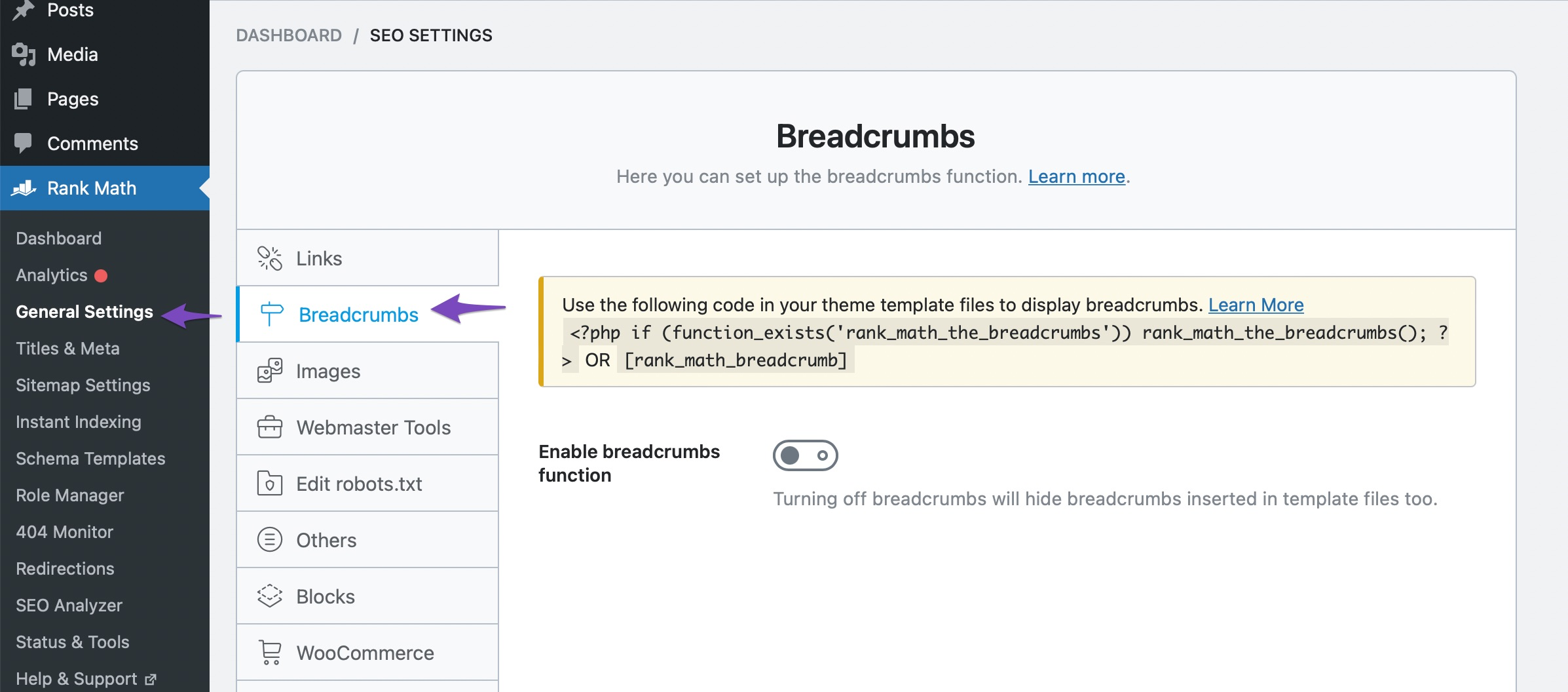1568x692 pixels.
Task: Click the Media icon in the sidebar
Action: [x=24, y=54]
